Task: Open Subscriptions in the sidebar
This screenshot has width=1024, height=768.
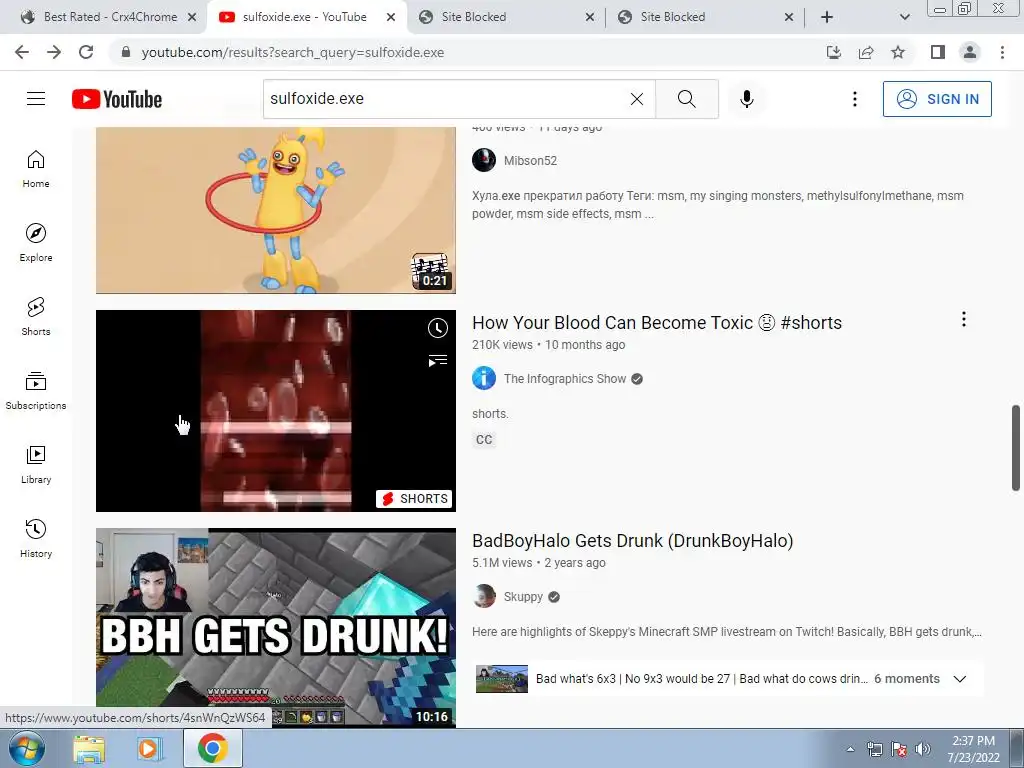Action: click(x=36, y=391)
